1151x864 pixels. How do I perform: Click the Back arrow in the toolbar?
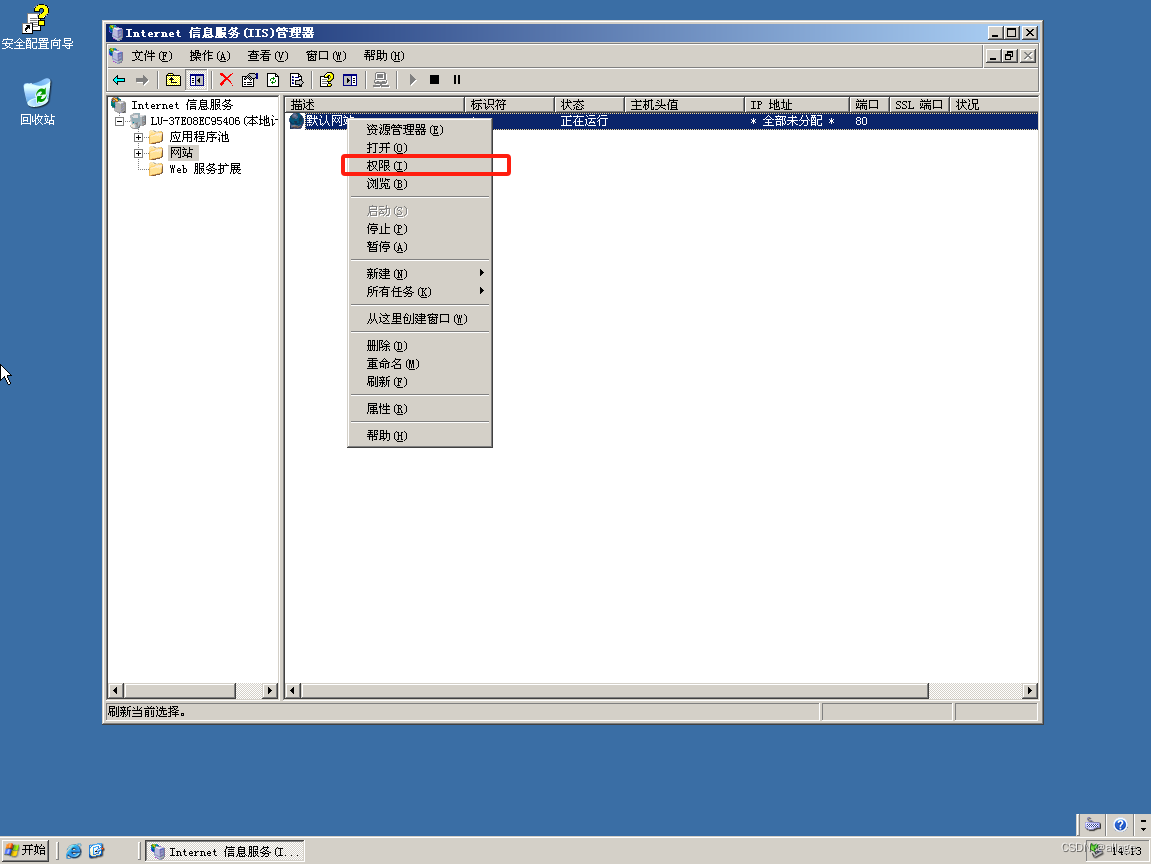pos(119,80)
